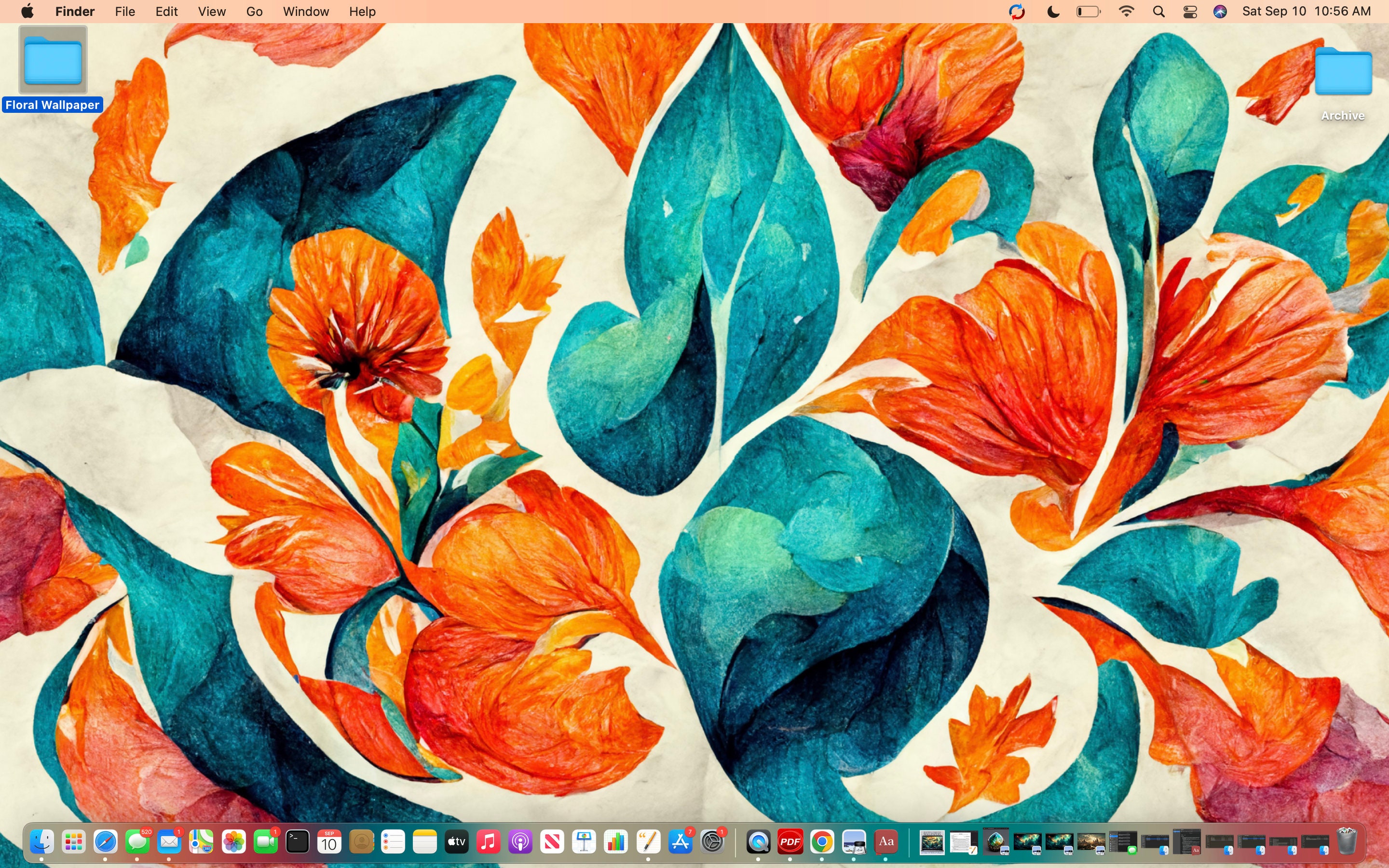Viewport: 1389px width, 868px height.
Task: Open Spotlight search in the menu bar
Action: 1158,11
